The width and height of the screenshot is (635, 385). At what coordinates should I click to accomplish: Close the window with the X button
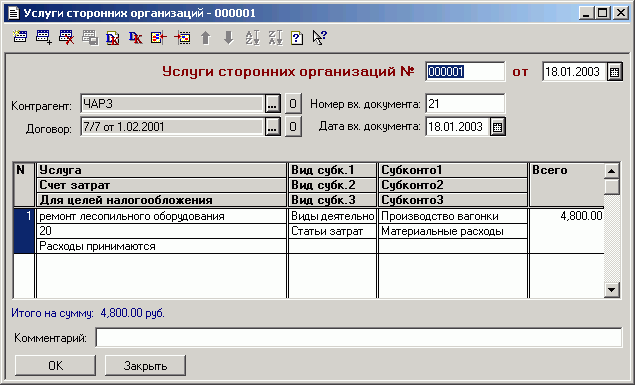pos(621,13)
